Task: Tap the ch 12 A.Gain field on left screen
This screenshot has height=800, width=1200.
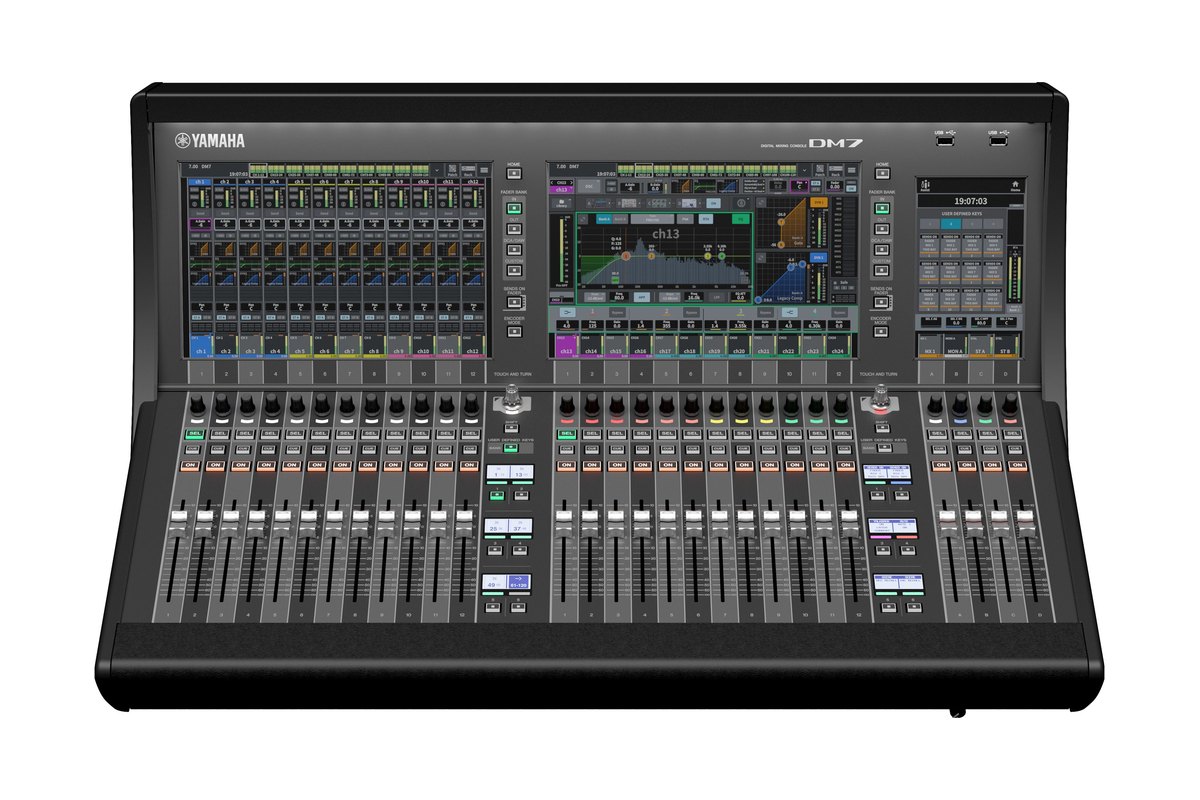Action: tap(473, 224)
